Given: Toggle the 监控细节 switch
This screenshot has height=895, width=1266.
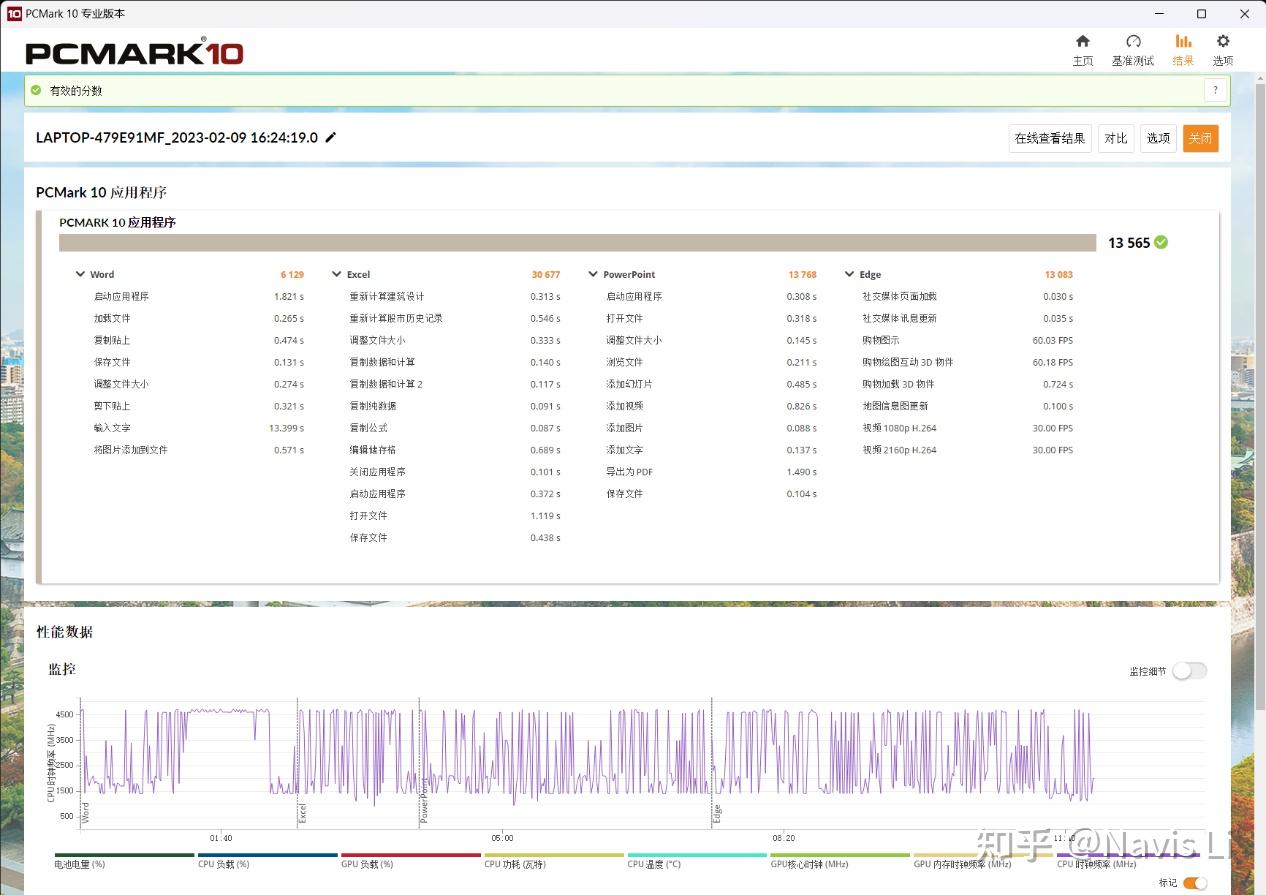Looking at the screenshot, I should click(1189, 671).
